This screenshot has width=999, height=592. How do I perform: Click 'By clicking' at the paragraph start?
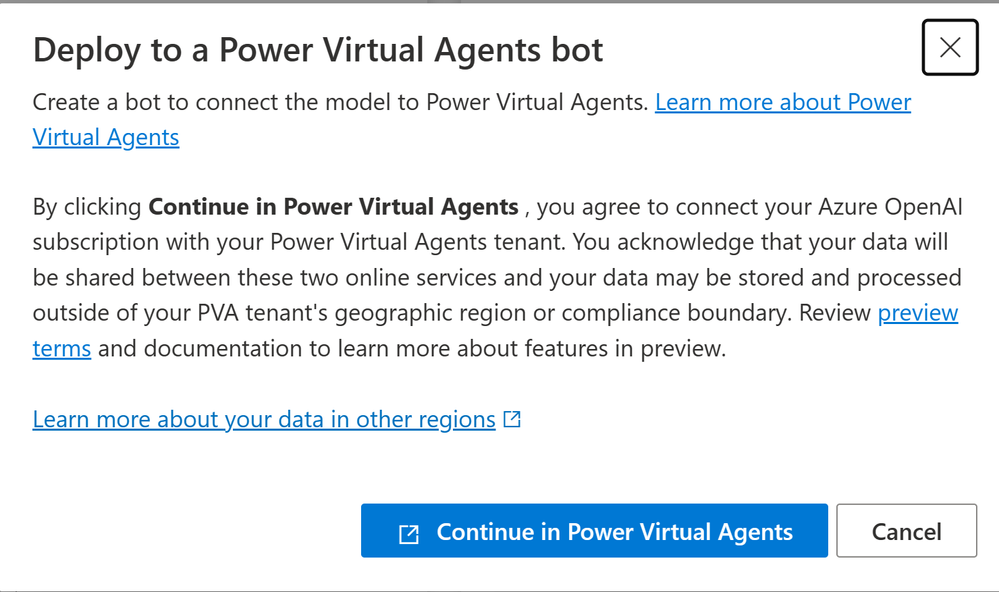point(87,207)
